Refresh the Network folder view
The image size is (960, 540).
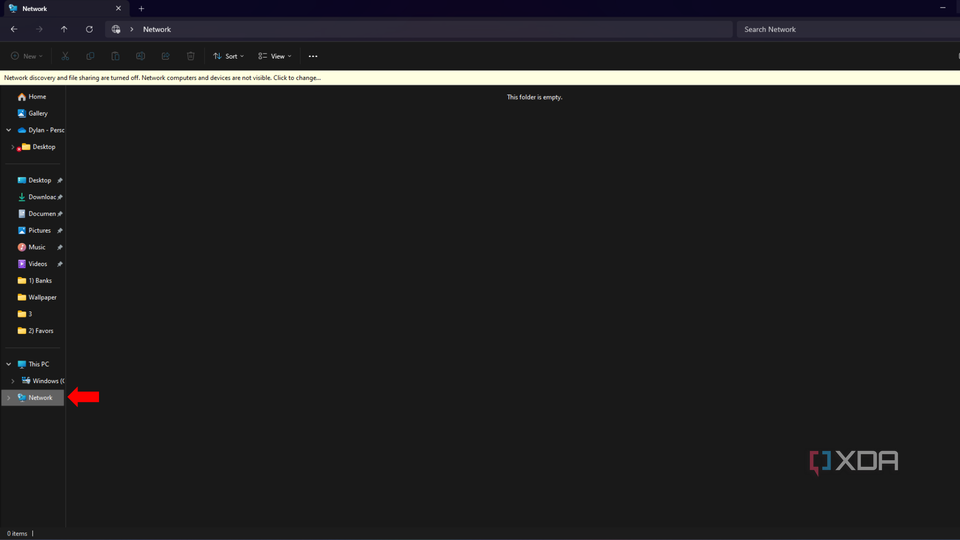click(x=89, y=29)
